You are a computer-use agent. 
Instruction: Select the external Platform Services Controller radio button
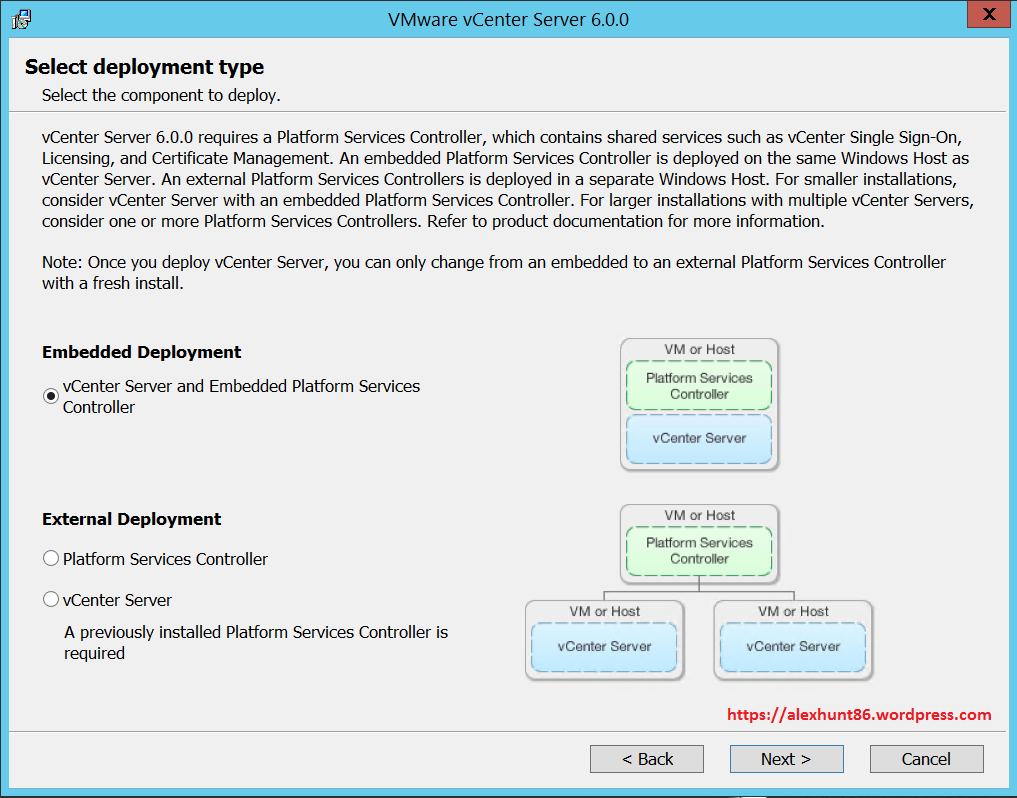coord(51,558)
